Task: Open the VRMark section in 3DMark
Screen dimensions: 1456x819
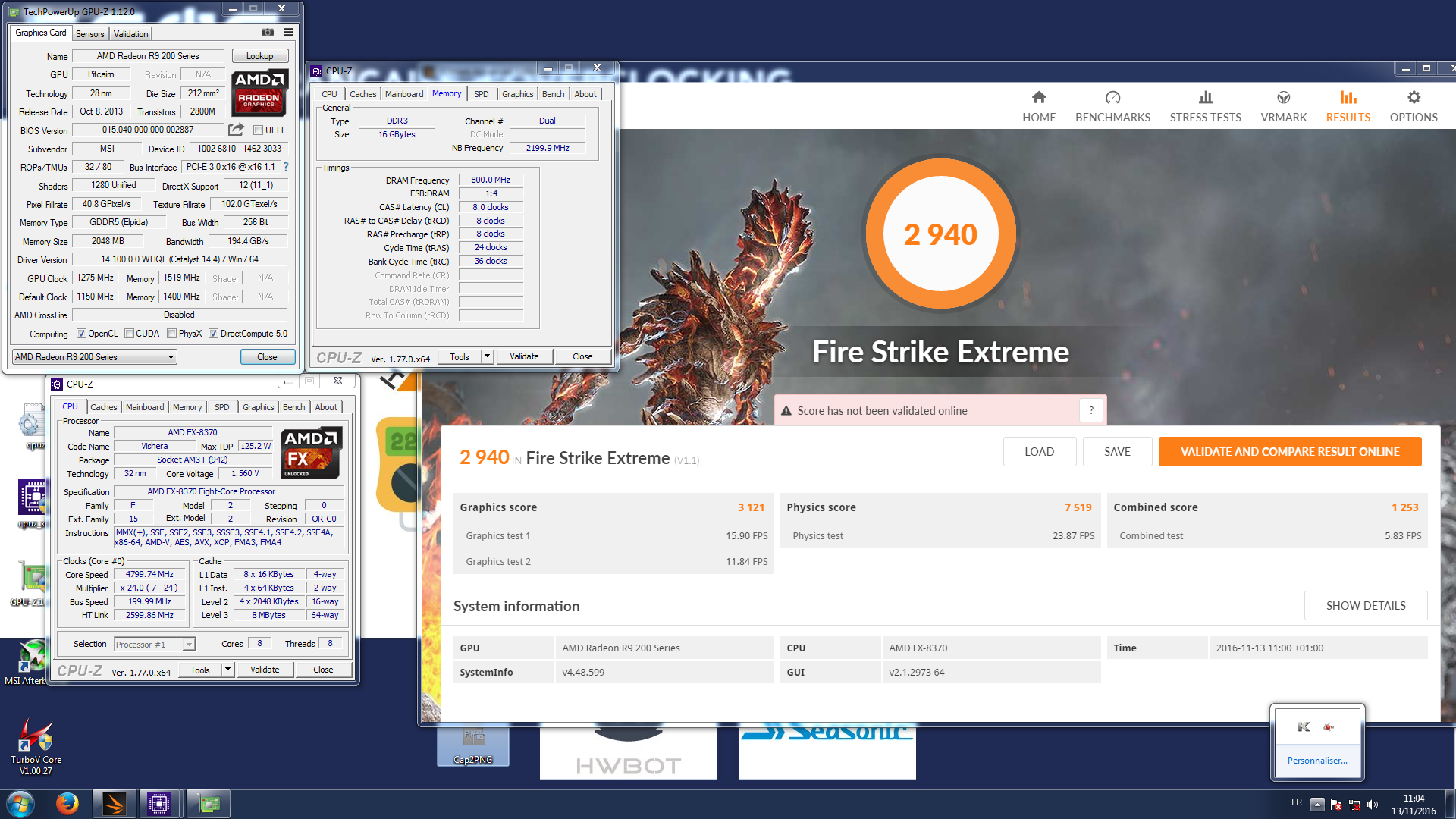Action: pyautogui.click(x=1283, y=107)
